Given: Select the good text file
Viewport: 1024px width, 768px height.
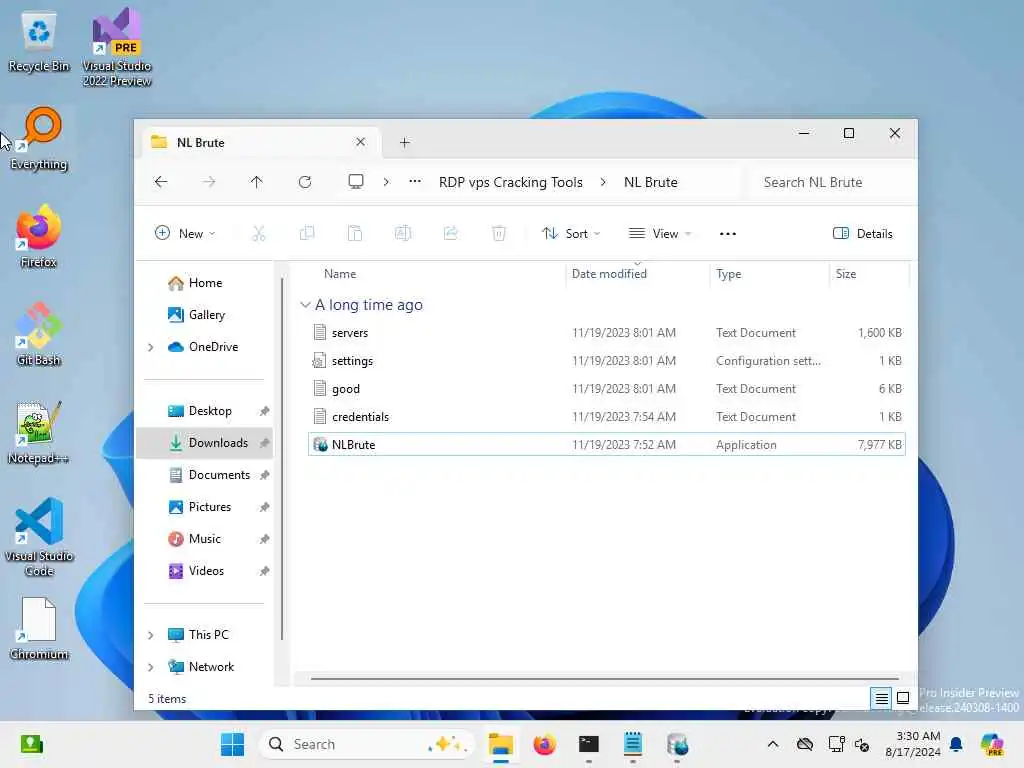Looking at the screenshot, I should point(606,389).
